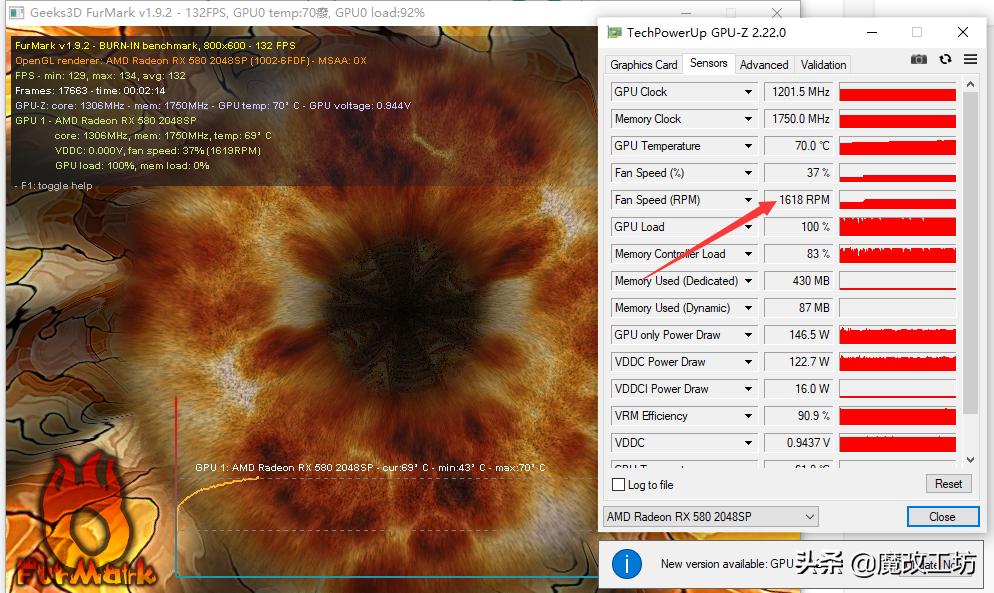994x593 pixels.
Task: Click the blue info icon in the notification
Action: tap(626, 564)
